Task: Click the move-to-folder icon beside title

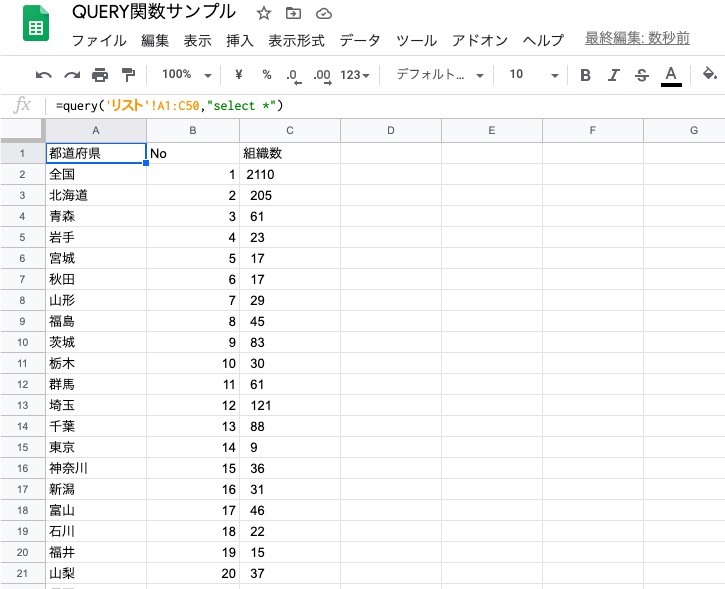Action: 293,14
